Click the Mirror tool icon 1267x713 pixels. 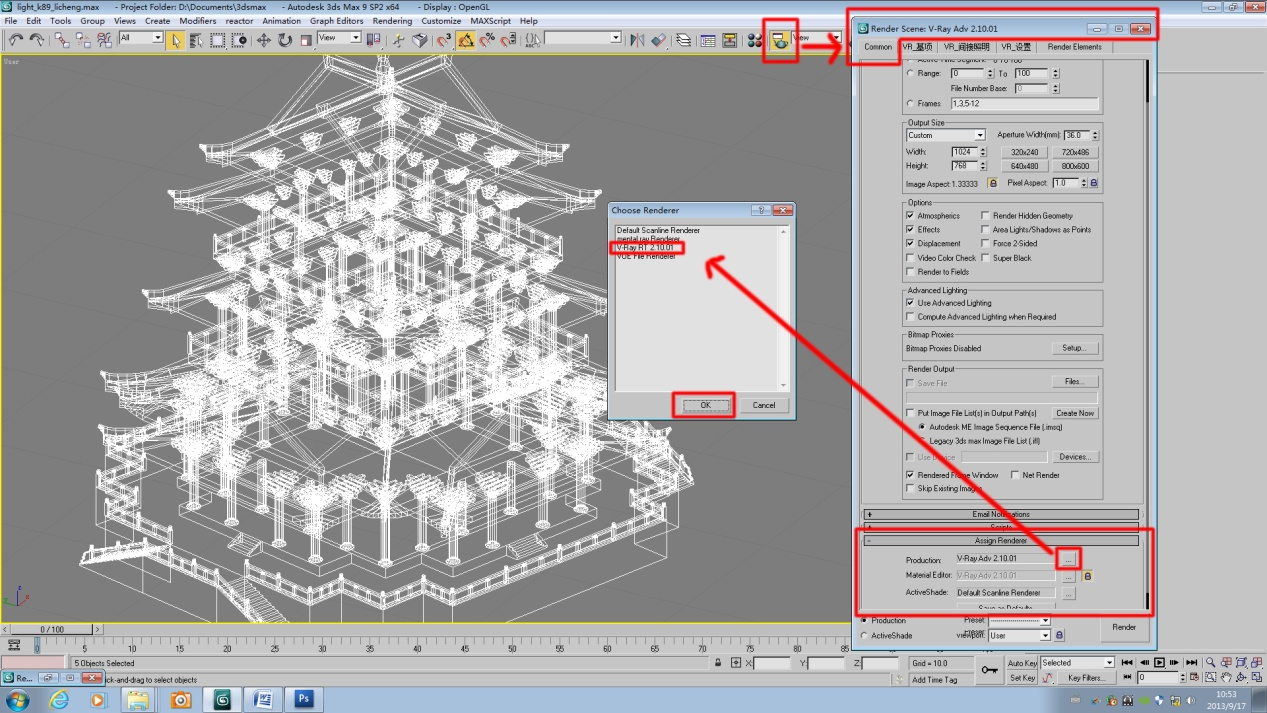(x=637, y=40)
